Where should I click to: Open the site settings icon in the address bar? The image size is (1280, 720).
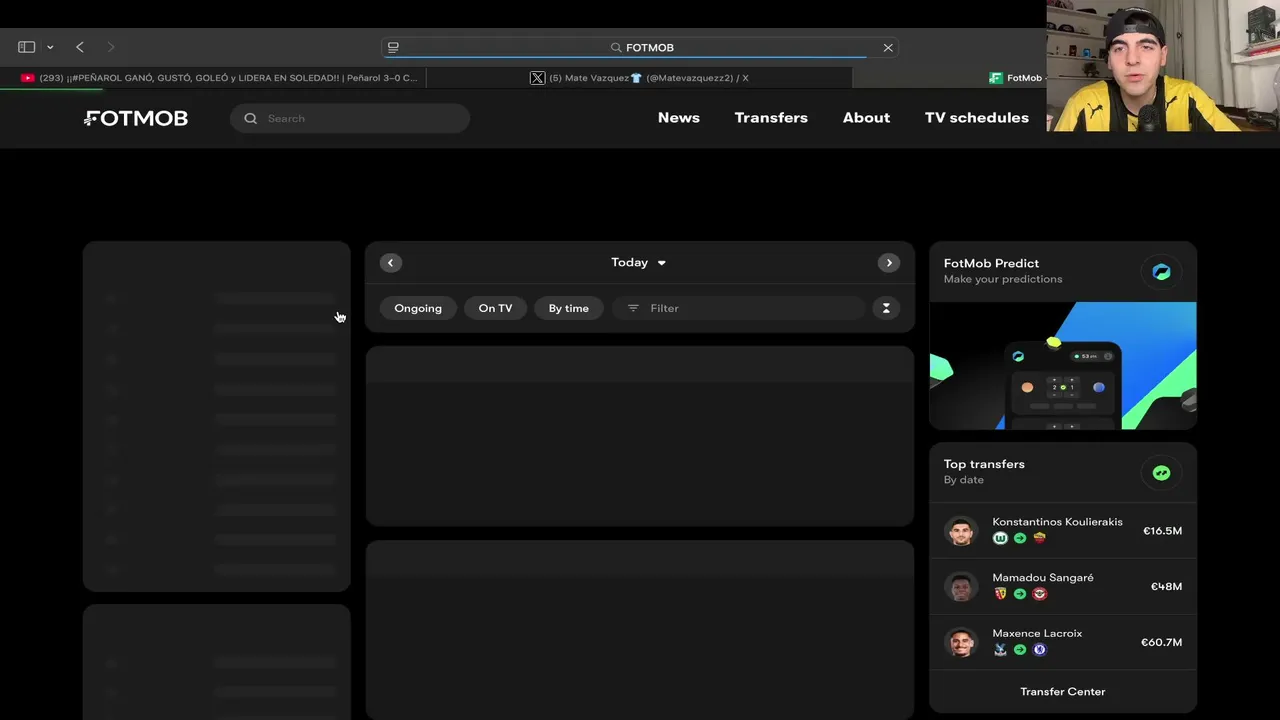pos(393,47)
